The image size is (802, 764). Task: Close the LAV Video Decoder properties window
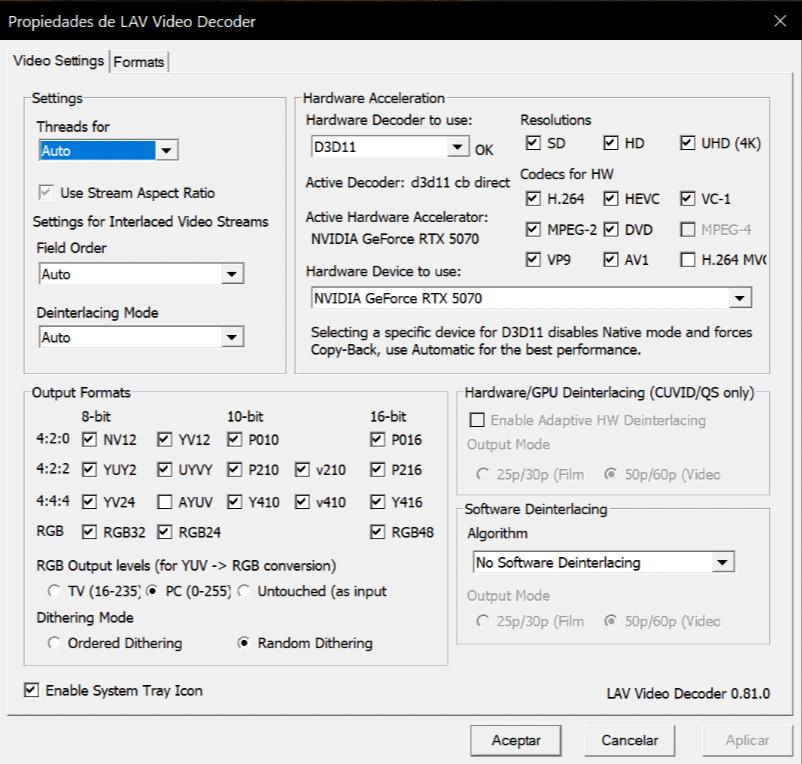(780, 21)
